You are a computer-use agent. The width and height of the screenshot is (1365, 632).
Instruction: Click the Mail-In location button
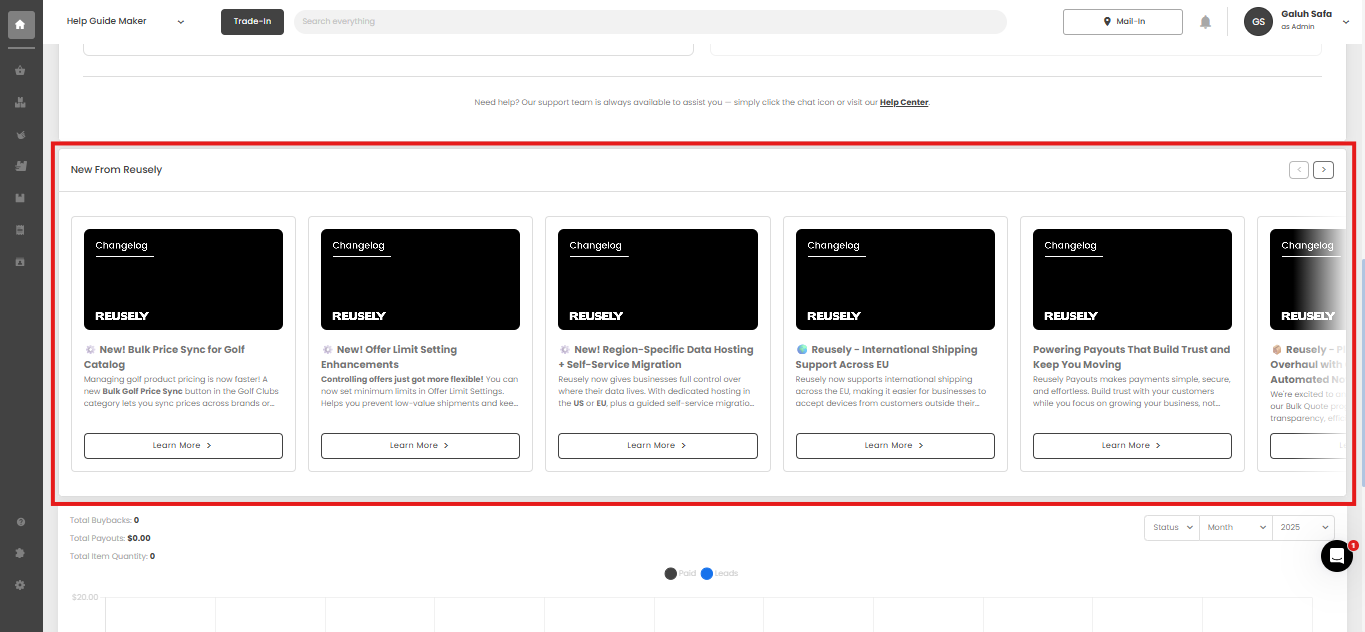[x=1123, y=21]
